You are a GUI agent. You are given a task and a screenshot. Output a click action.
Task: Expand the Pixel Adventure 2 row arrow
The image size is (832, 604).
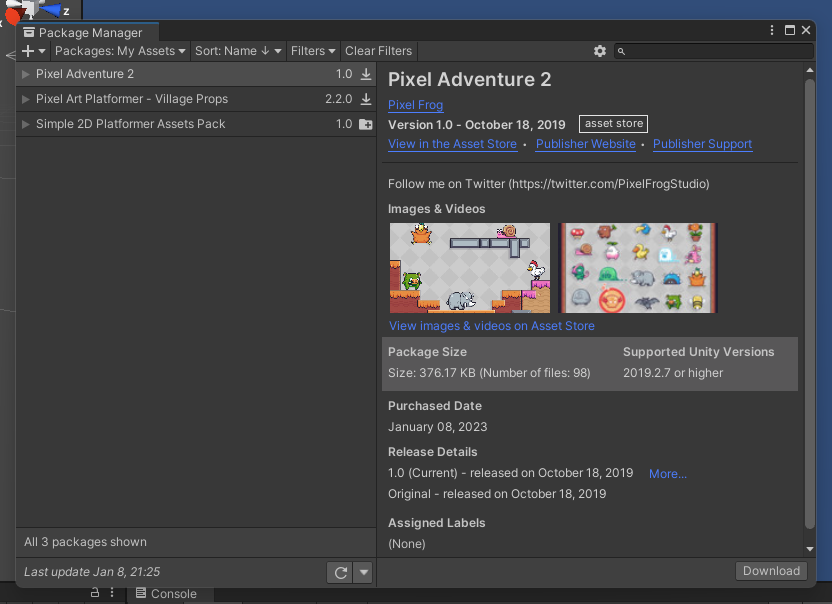25,74
